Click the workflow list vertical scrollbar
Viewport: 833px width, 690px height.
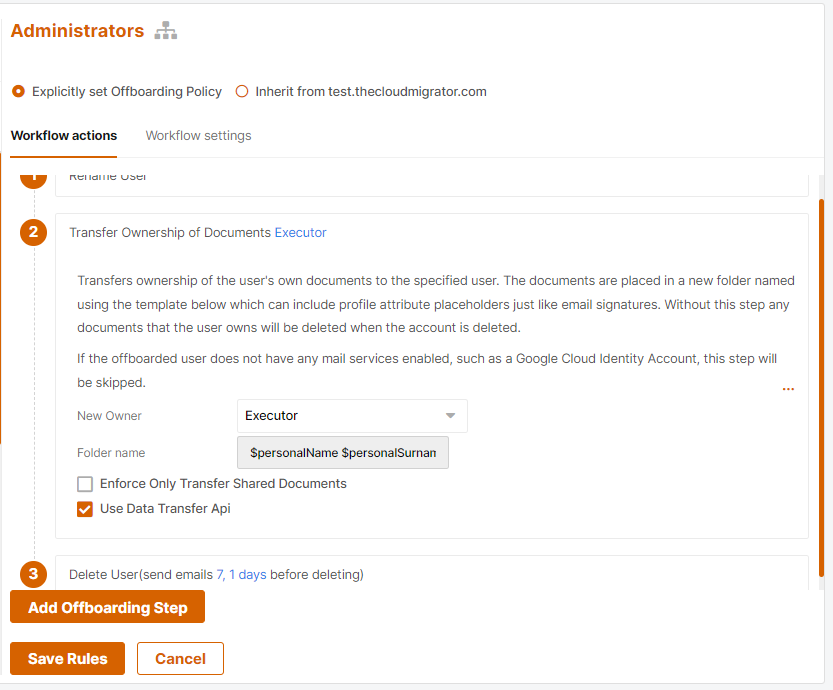click(x=822, y=380)
